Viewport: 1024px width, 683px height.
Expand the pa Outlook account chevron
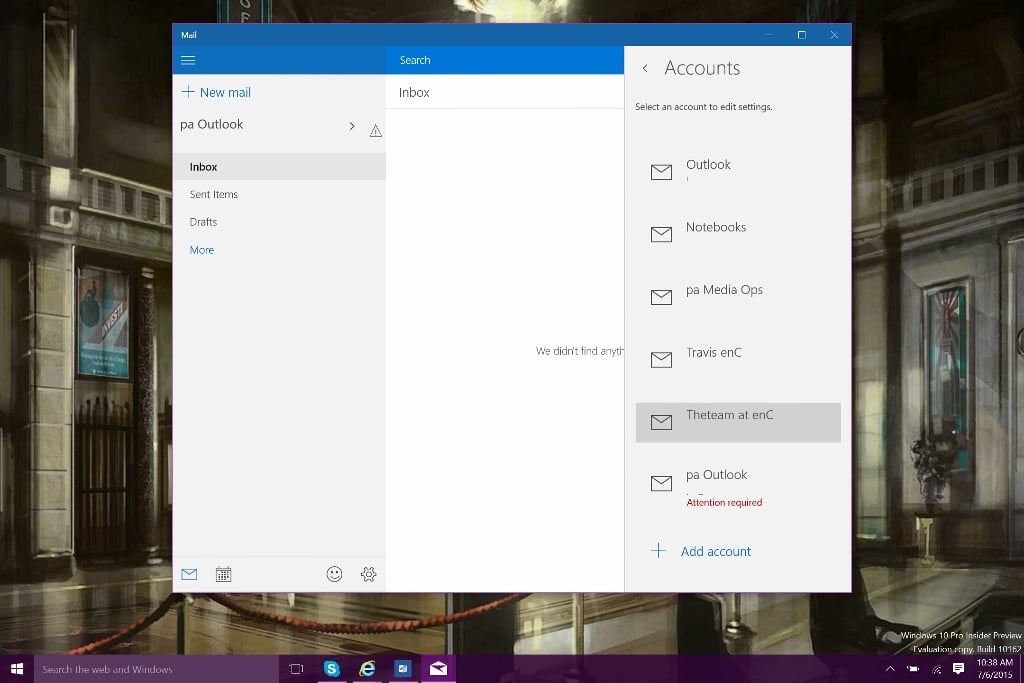tap(352, 126)
